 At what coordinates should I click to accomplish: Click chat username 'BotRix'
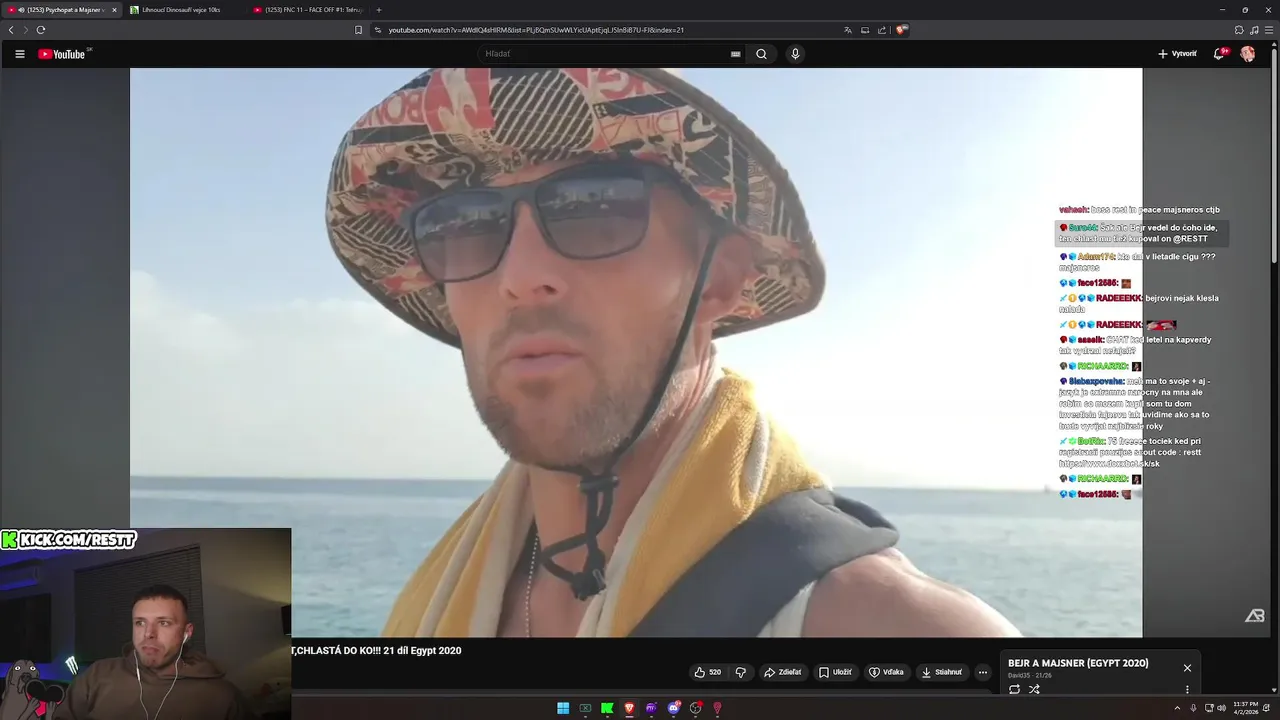1091,441
